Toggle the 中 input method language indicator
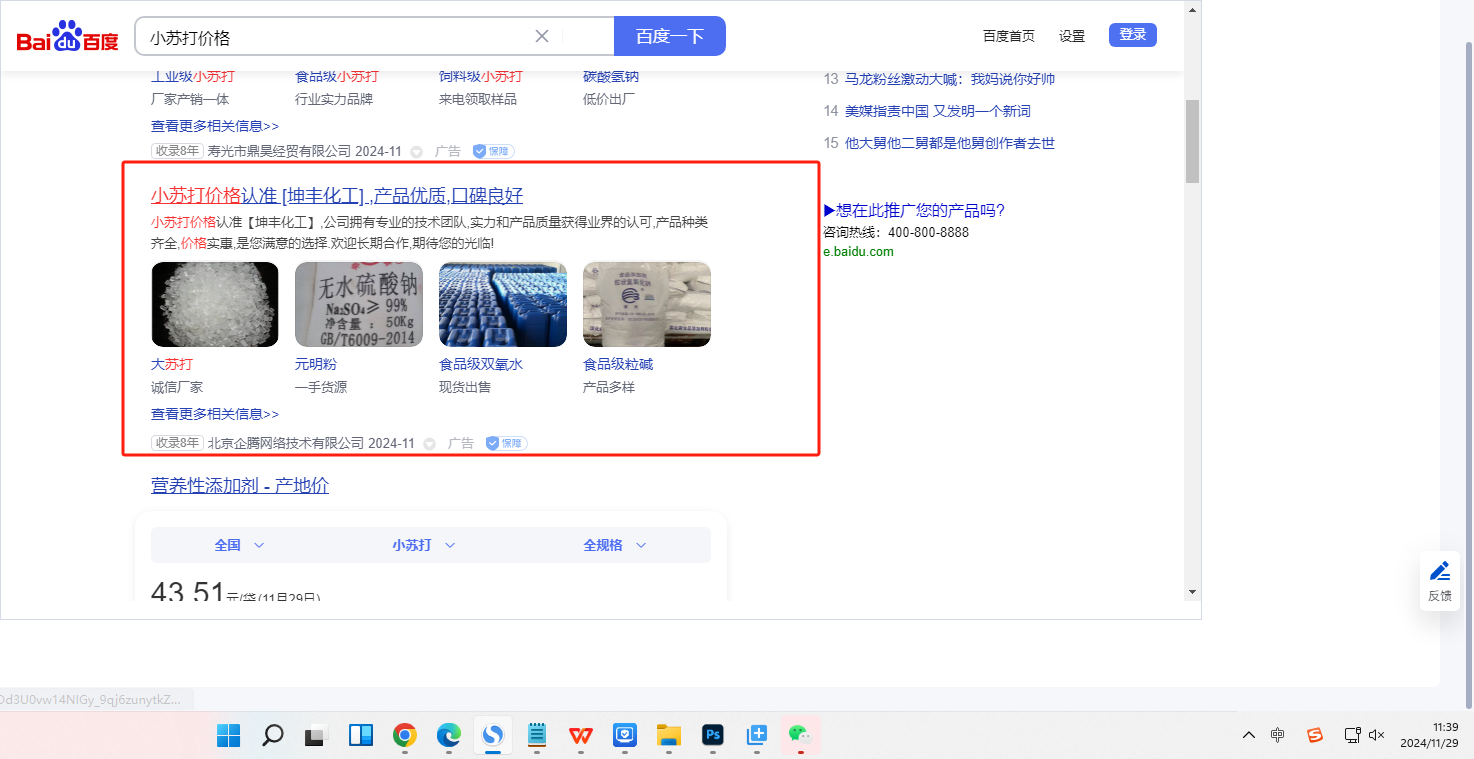The image size is (1474, 759). pos(1278,735)
